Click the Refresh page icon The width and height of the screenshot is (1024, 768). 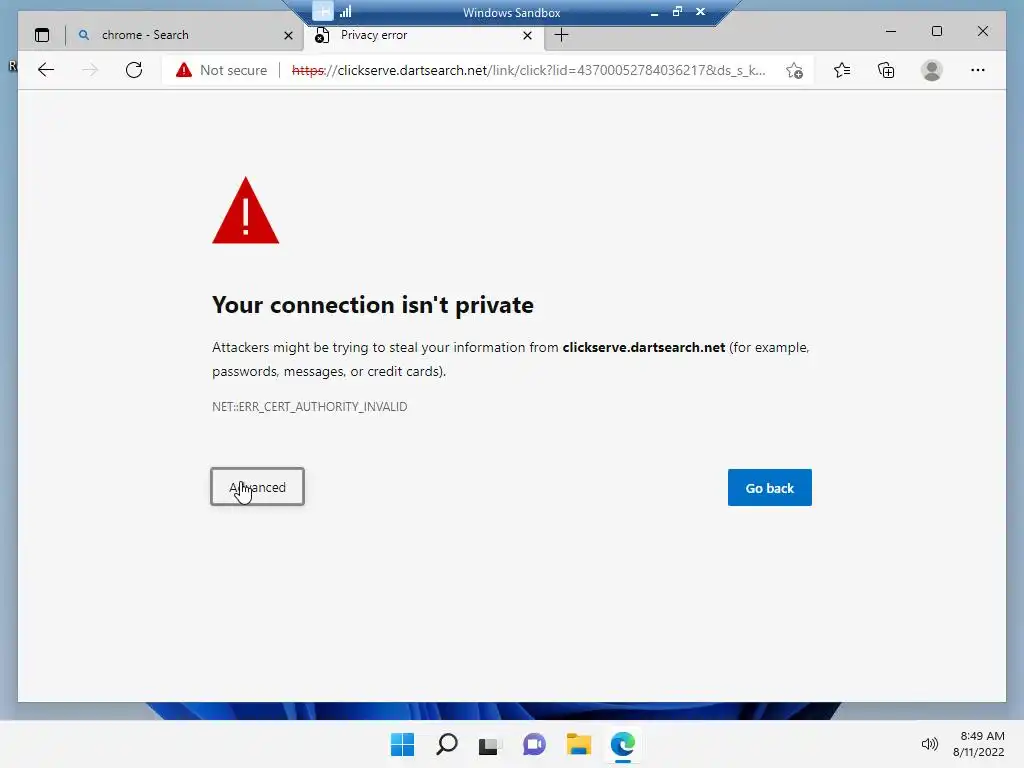click(x=134, y=70)
